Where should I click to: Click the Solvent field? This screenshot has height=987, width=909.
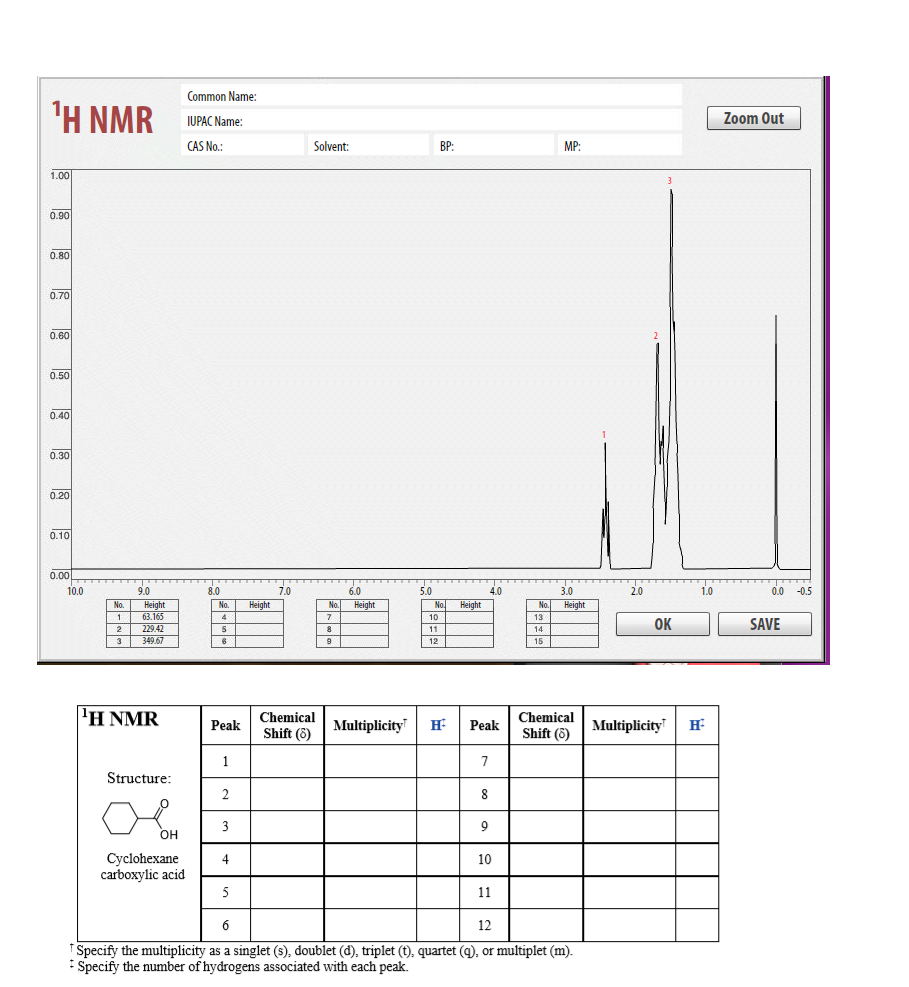(368, 145)
